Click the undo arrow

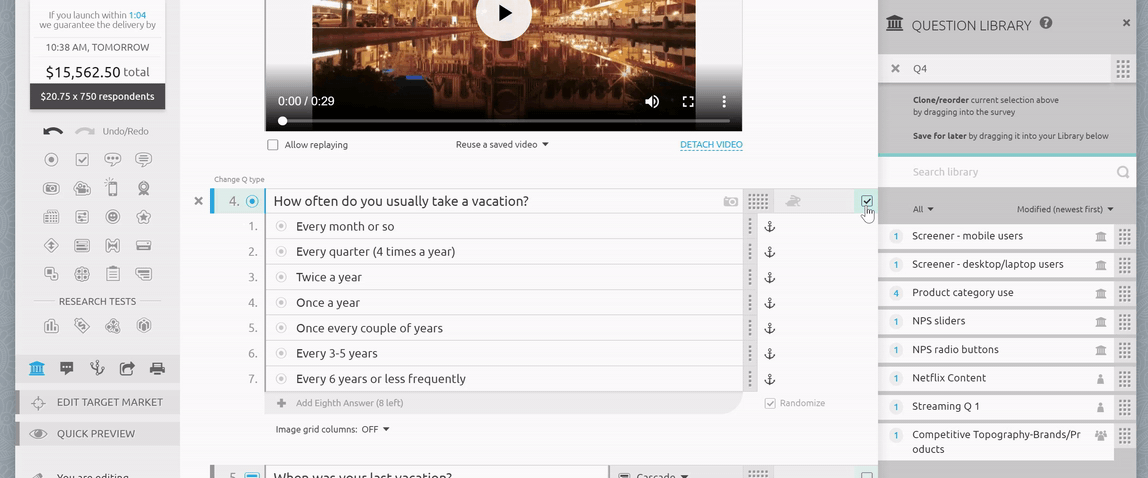pyautogui.click(x=53, y=131)
